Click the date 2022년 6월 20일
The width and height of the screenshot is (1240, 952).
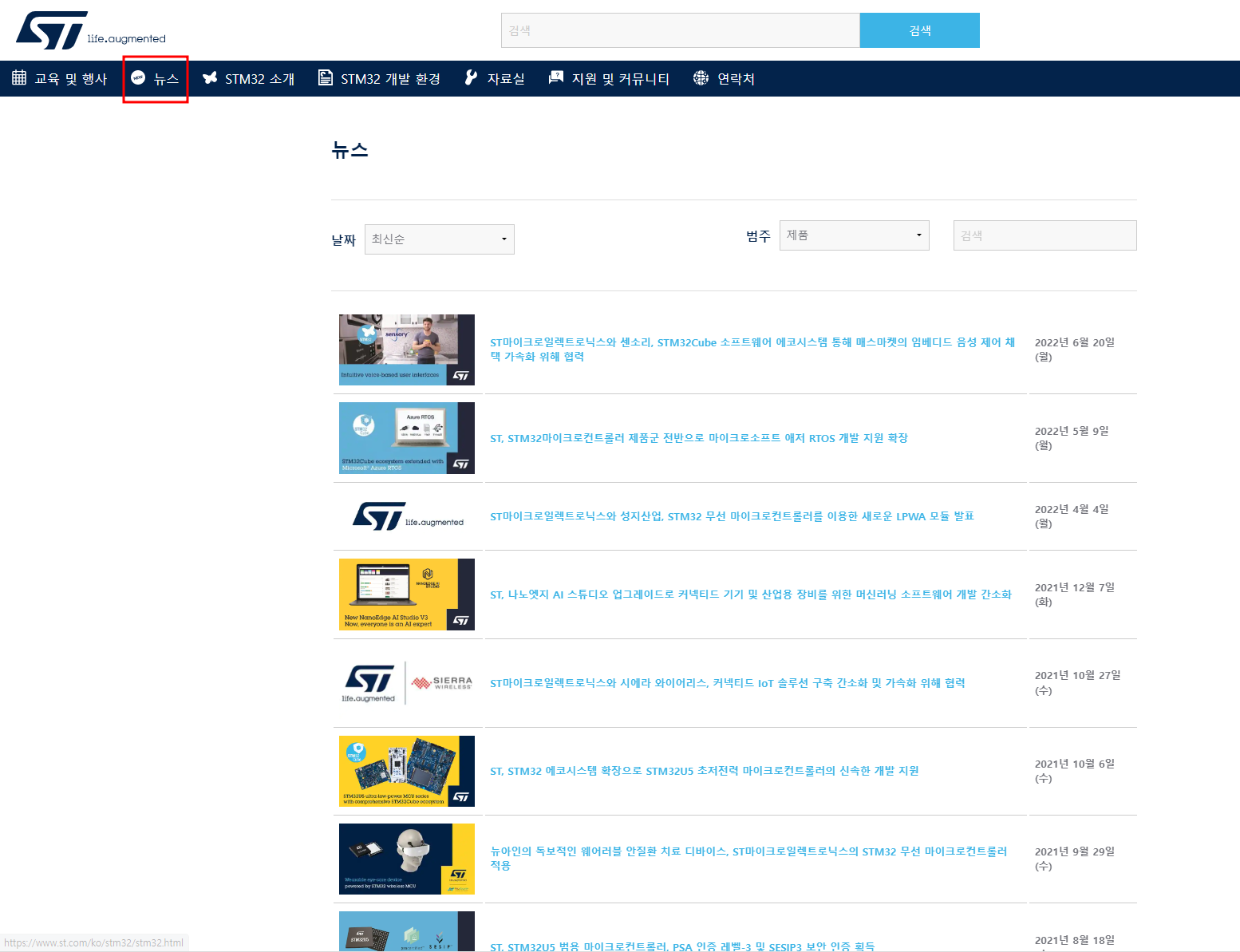click(x=1075, y=350)
